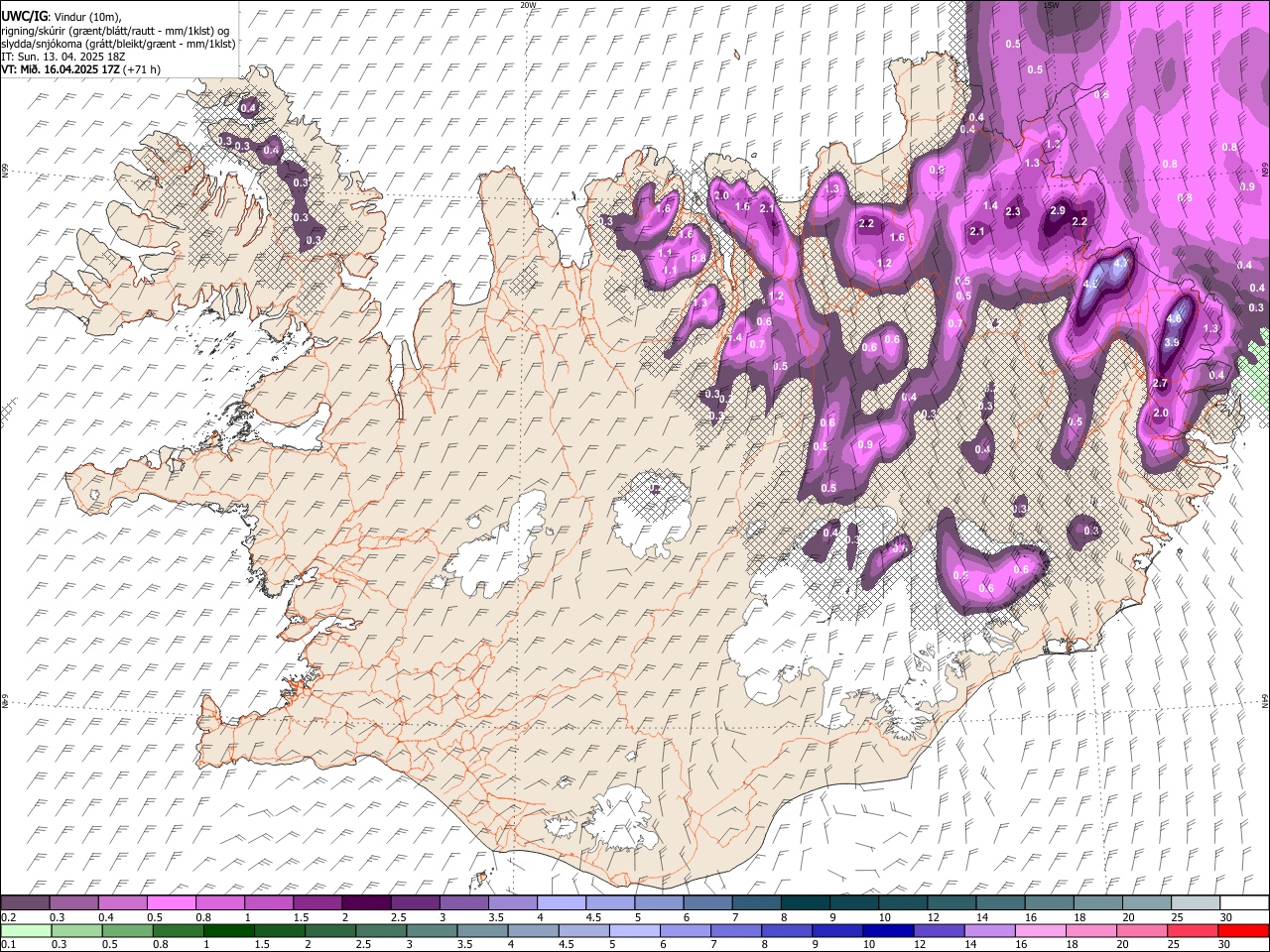Select the 'VT: Mið. 16.04.2025 17Z' valid time

[x=61, y=69]
